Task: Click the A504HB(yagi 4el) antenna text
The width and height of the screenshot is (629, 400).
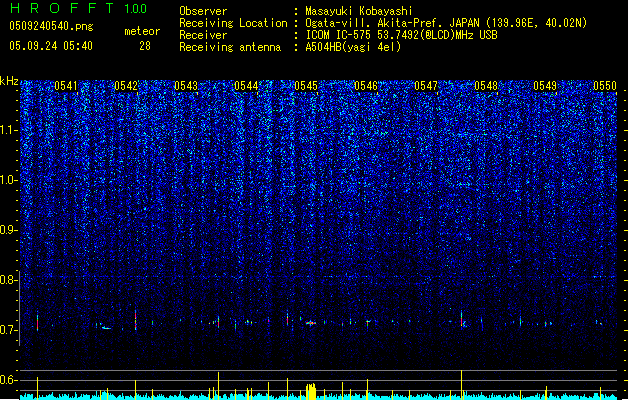Action: (353, 47)
